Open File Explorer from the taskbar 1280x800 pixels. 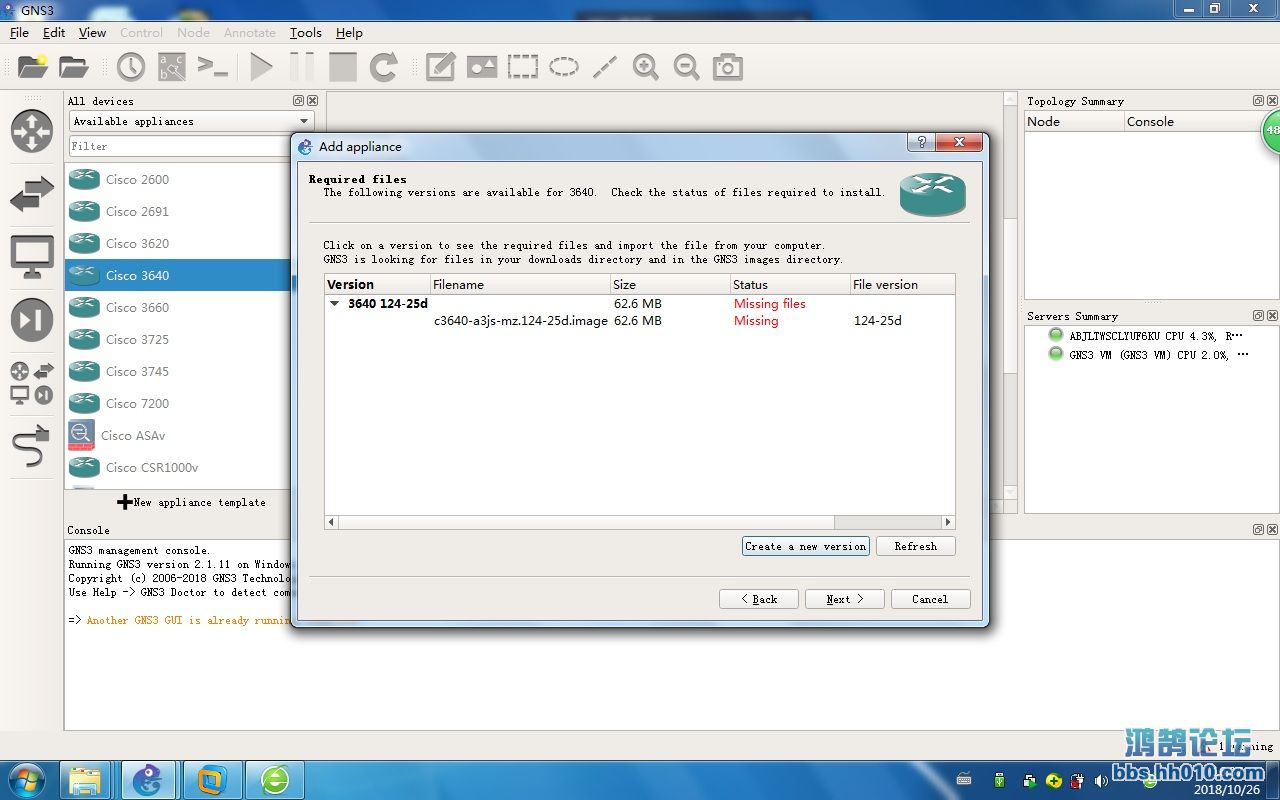tap(85, 780)
